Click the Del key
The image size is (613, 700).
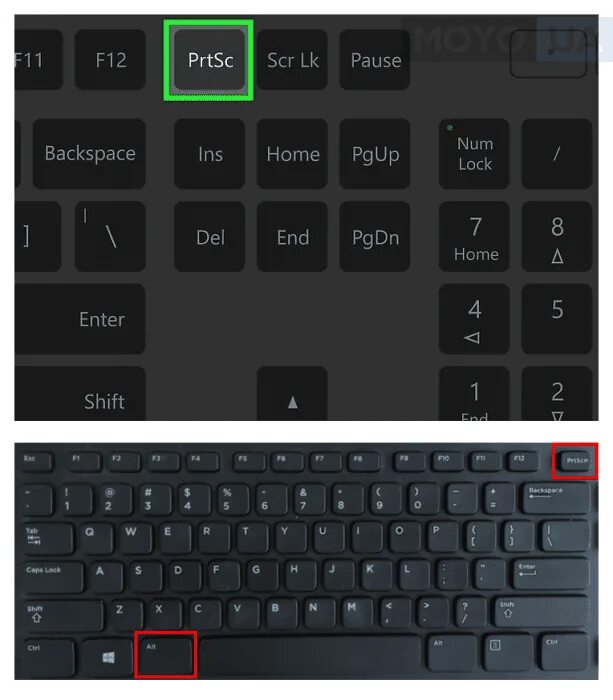pyautogui.click(x=209, y=237)
